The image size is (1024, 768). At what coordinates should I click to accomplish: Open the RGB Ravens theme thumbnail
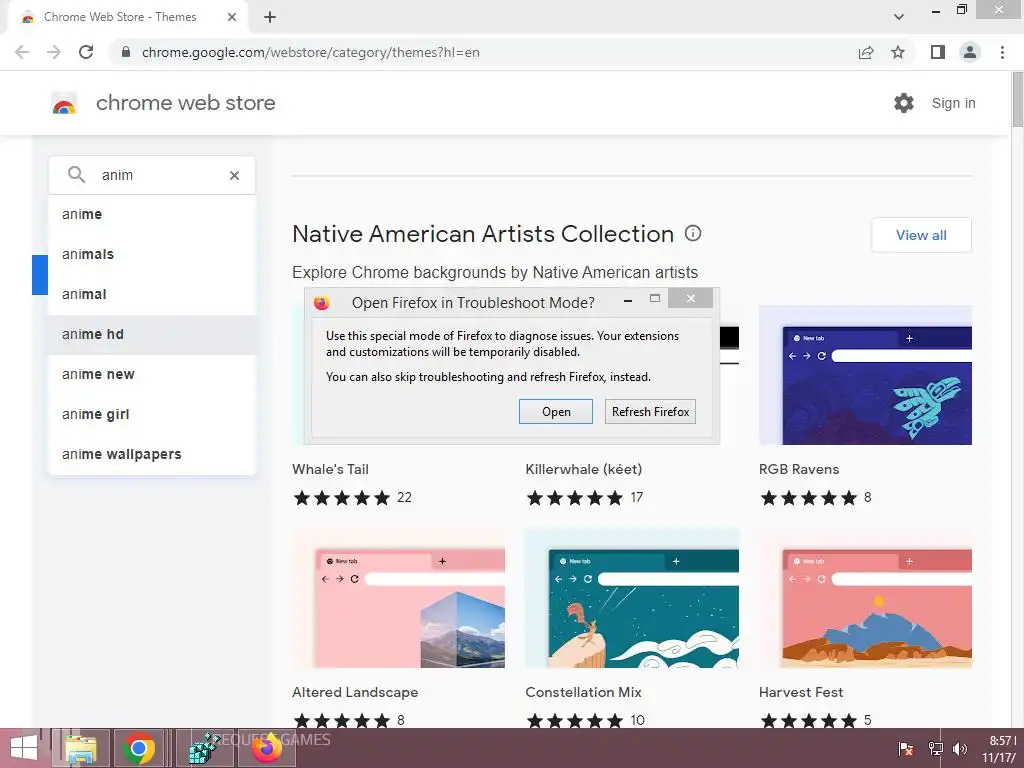click(865, 375)
